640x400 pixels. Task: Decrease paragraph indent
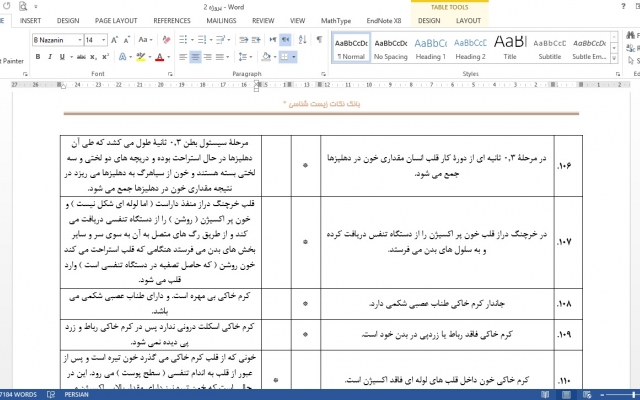pos(244,40)
